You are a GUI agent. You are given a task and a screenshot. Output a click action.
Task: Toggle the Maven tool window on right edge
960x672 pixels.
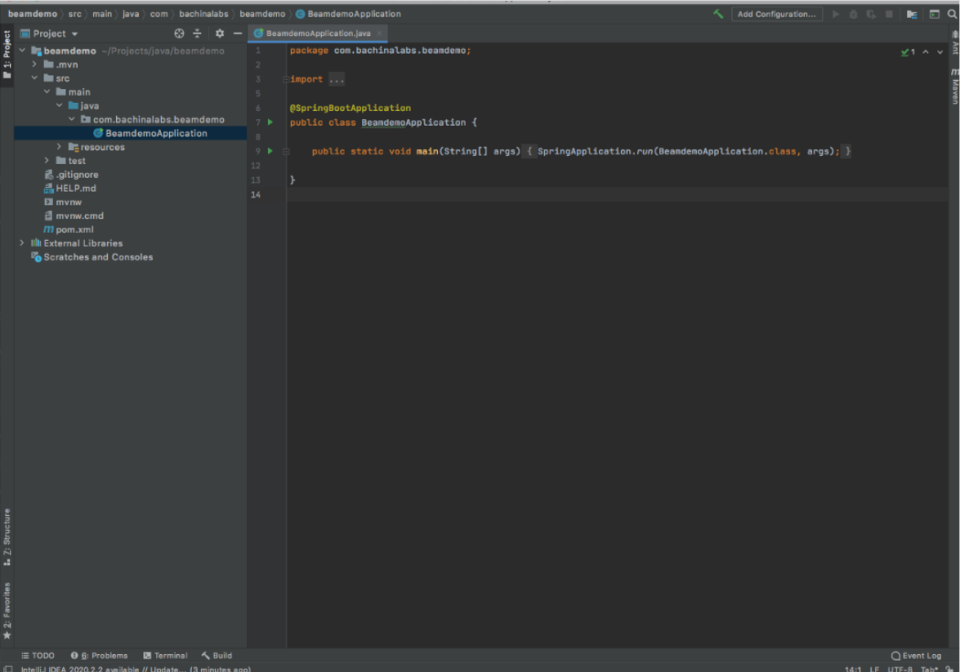[954, 88]
